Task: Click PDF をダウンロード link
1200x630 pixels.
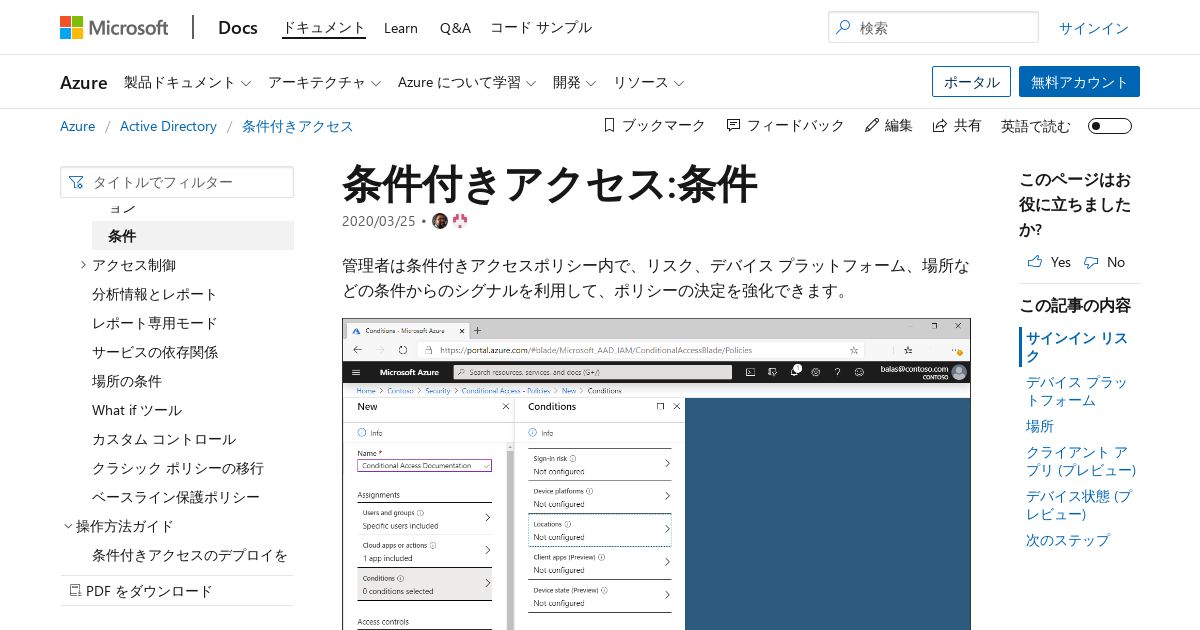Action: coord(149,591)
